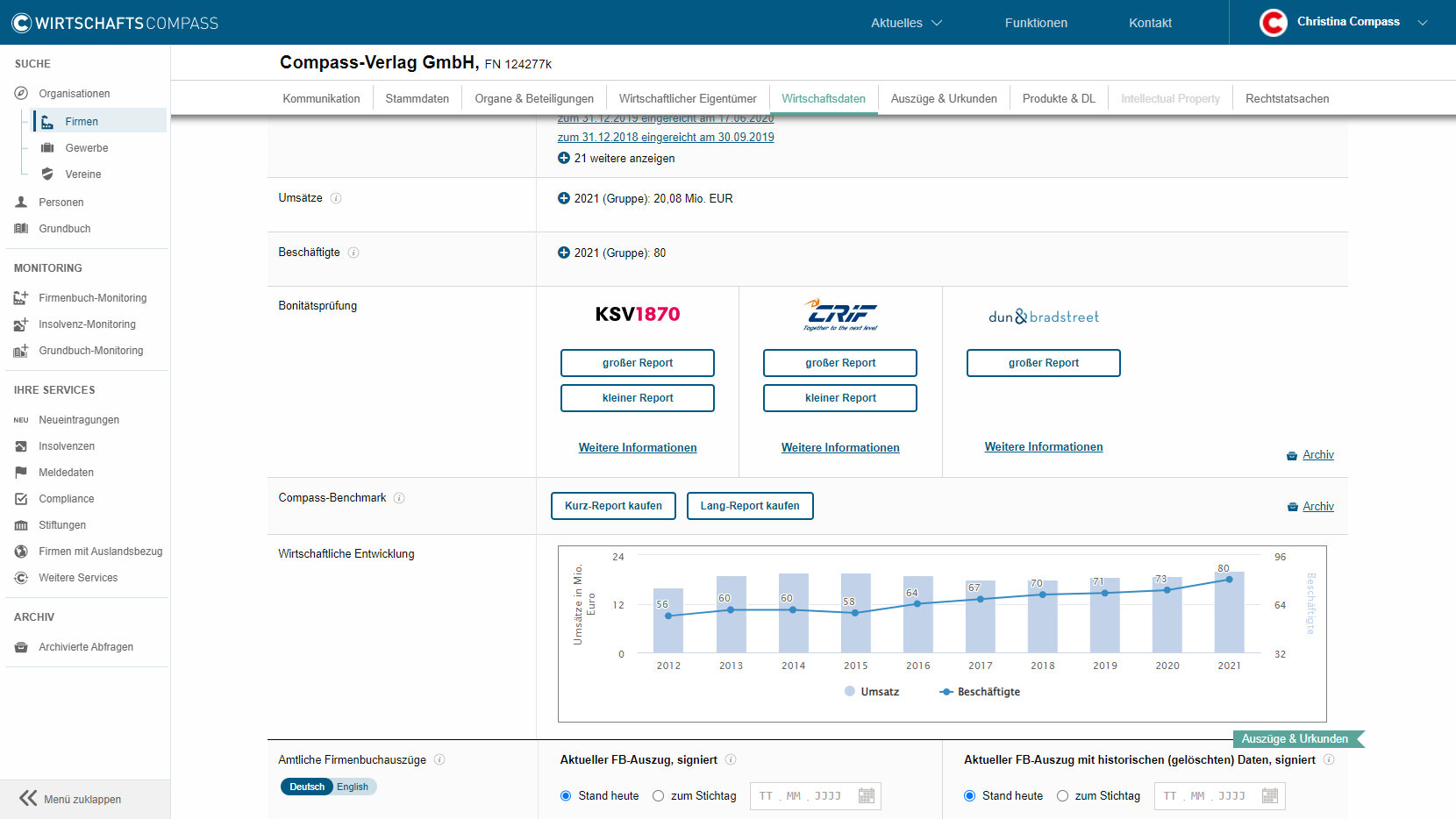Click KSV1870 großer Report button
The height and width of the screenshot is (819, 1456).
point(637,363)
